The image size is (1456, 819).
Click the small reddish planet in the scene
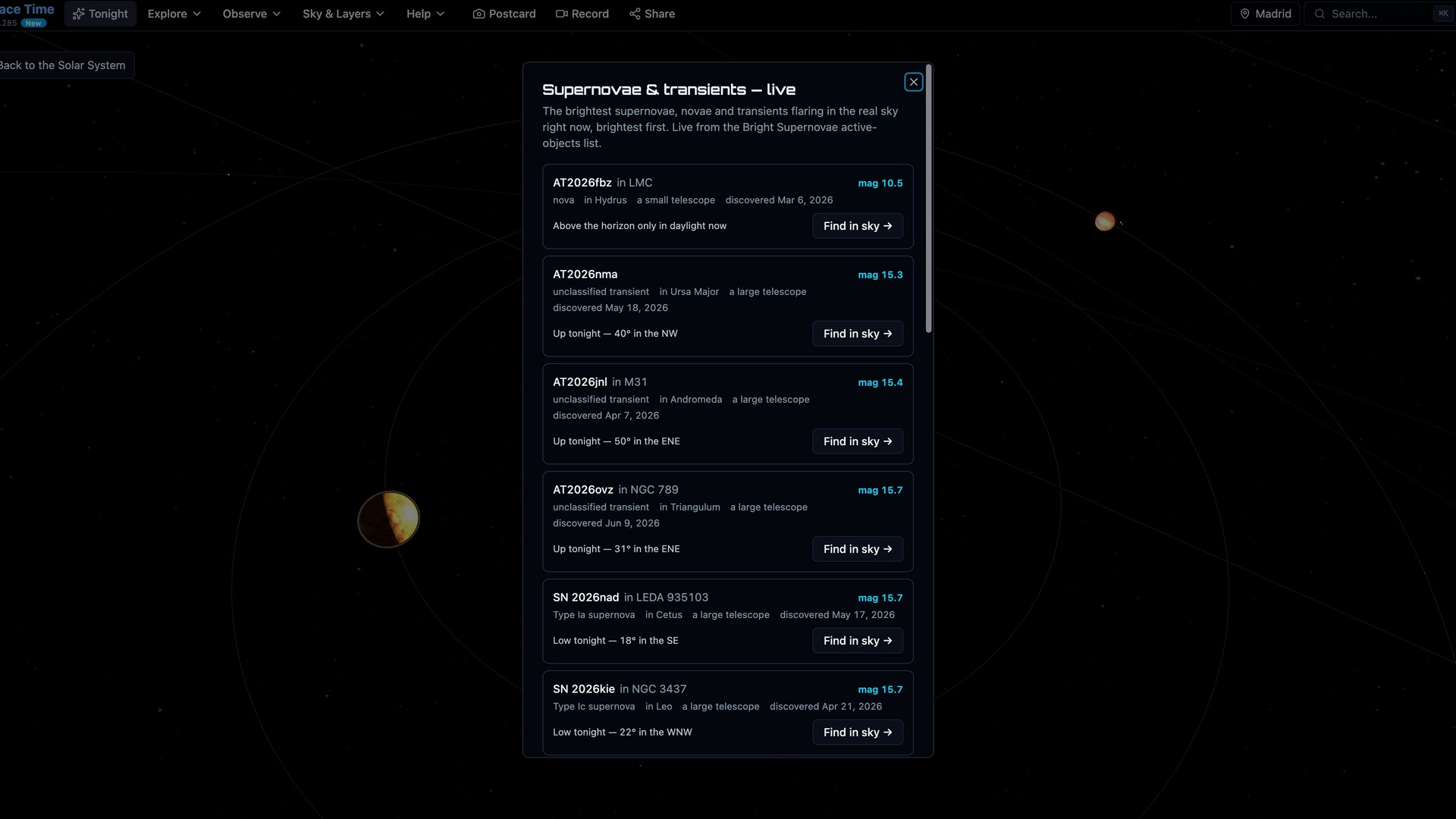tap(1105, 221)
